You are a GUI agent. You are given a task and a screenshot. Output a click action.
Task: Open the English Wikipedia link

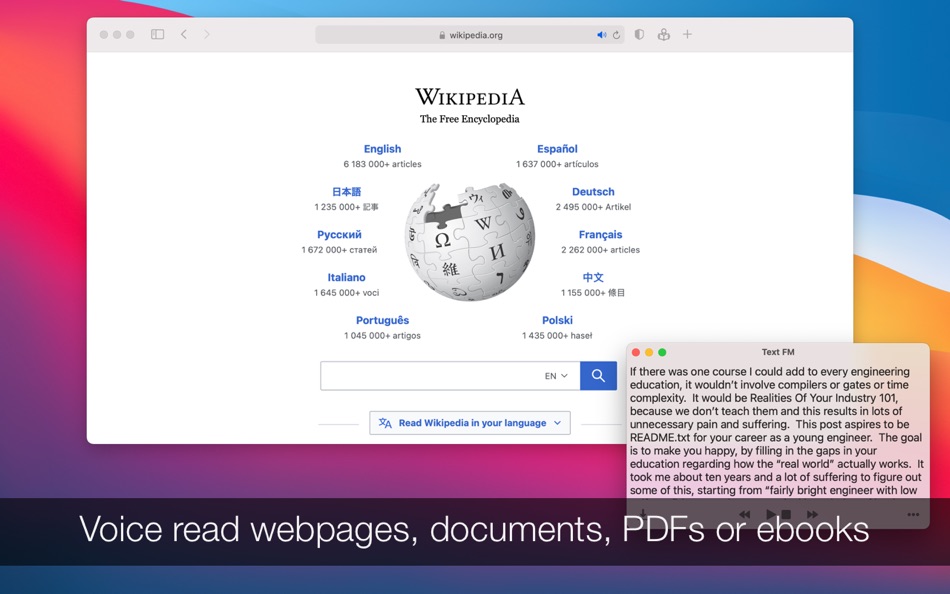[x=382, y=149]
